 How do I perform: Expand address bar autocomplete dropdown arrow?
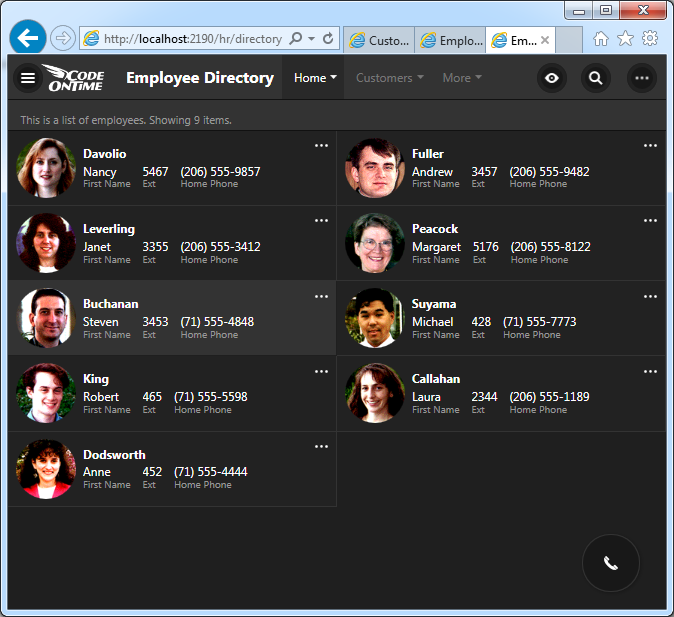tap(312, 39)
